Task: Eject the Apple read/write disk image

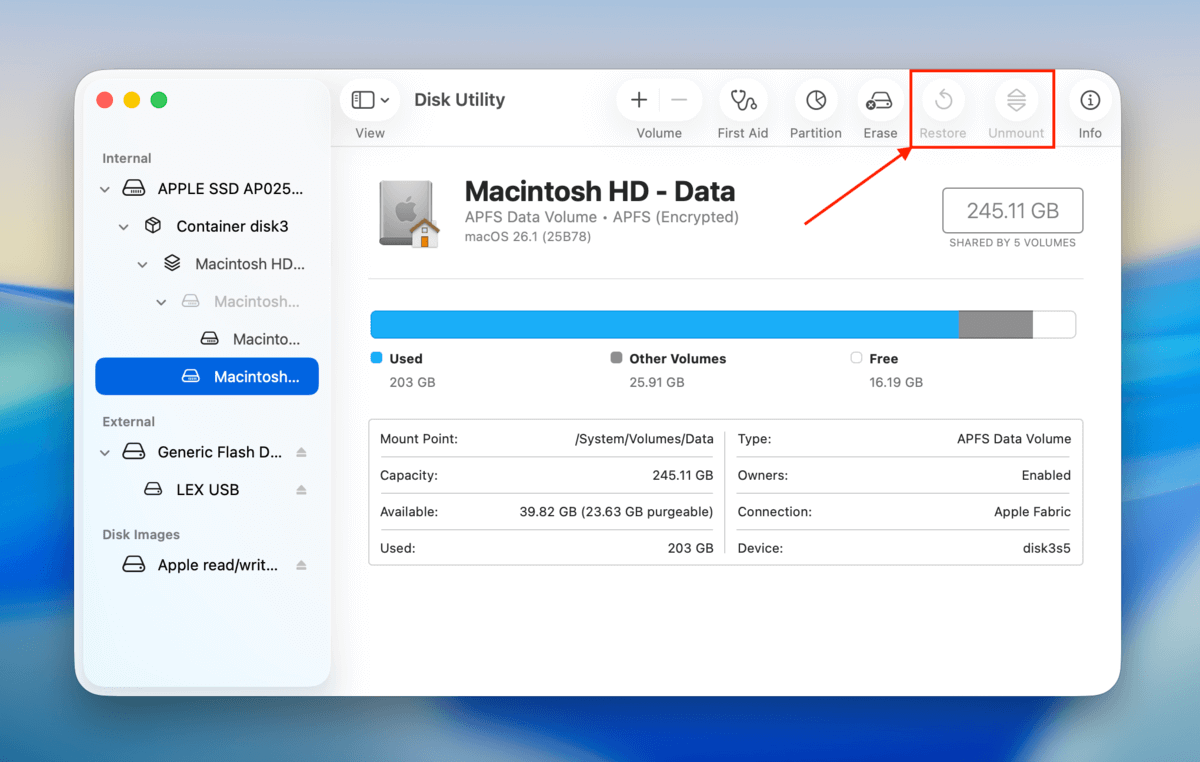Action: (x=302, y=564)
